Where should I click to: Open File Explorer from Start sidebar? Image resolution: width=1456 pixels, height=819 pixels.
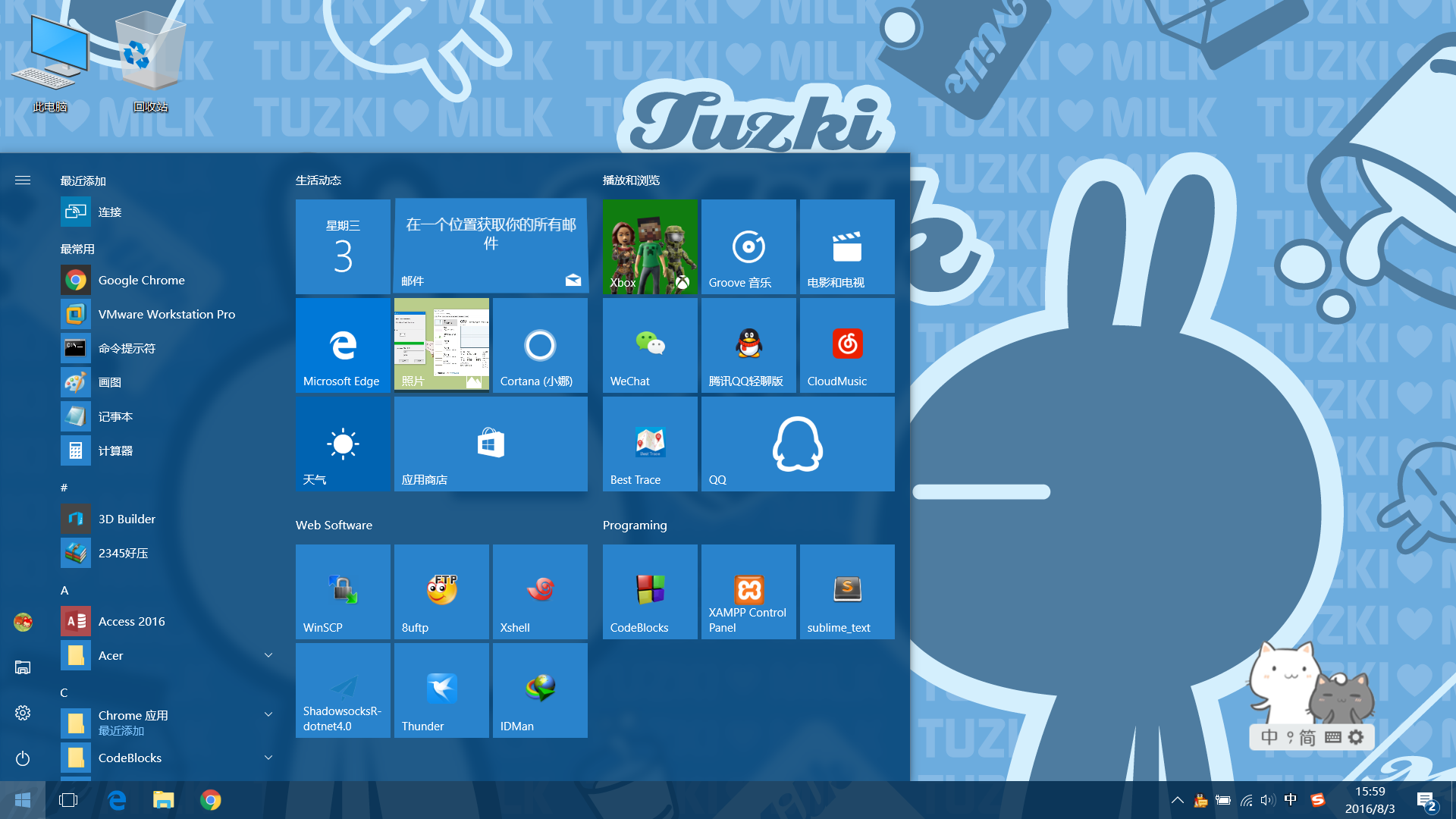tap(23, 667)
